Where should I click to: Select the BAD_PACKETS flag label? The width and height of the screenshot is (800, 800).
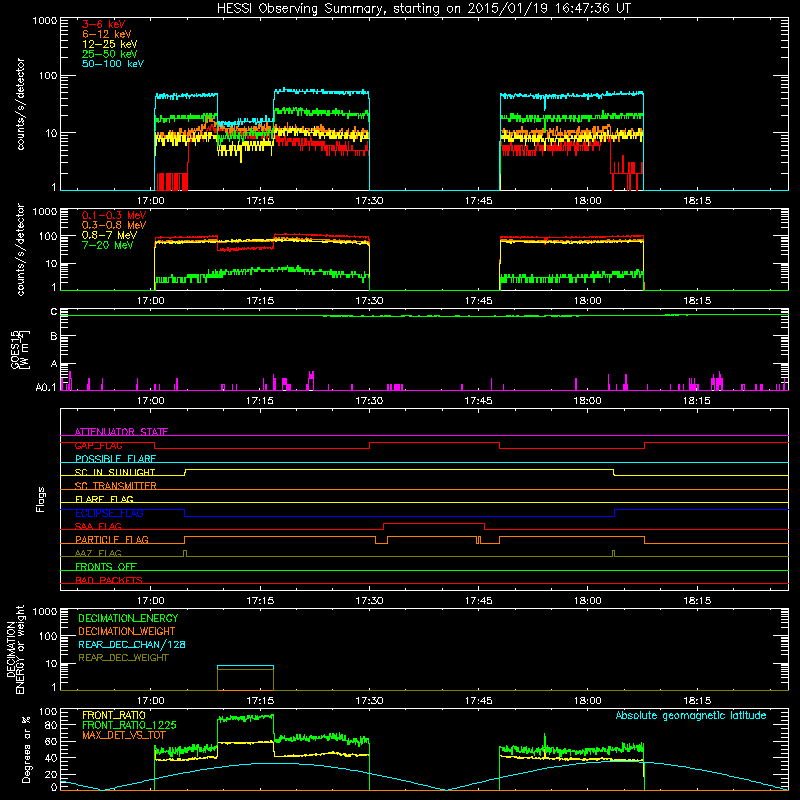point(109,580)
